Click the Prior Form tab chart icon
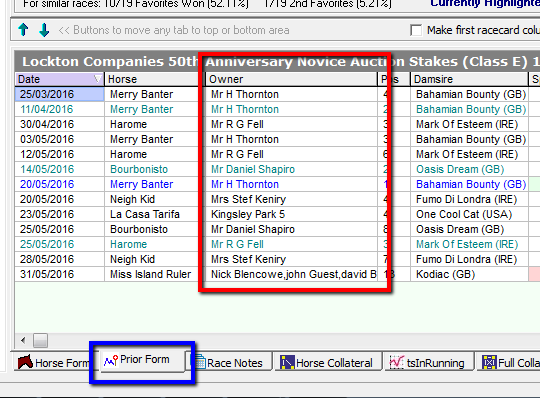The image size is (540, 398). [x=111, y=360]
